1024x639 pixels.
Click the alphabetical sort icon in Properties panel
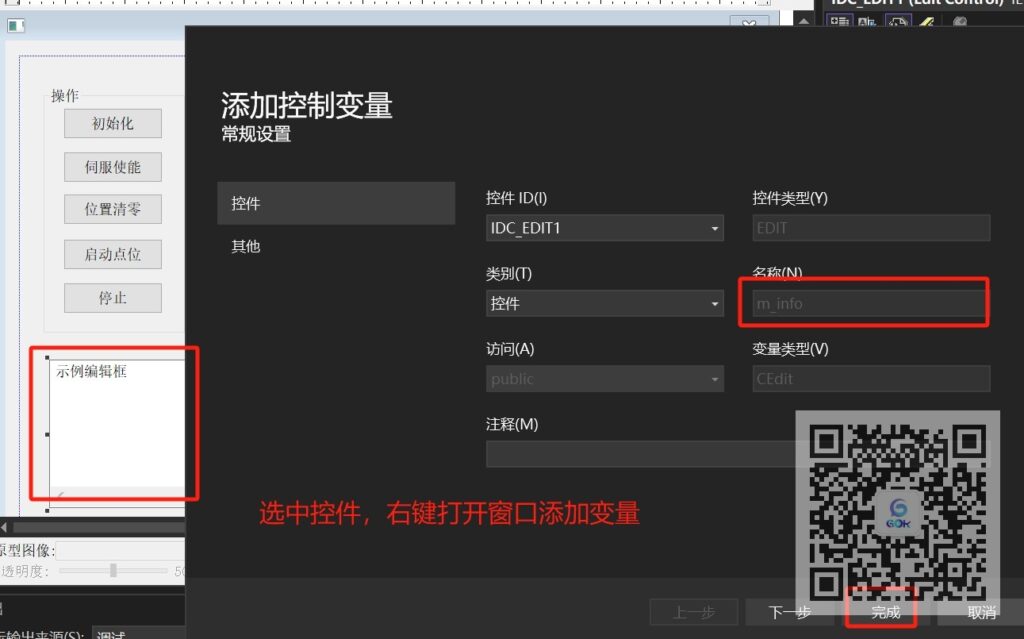(x=867, y=22)
